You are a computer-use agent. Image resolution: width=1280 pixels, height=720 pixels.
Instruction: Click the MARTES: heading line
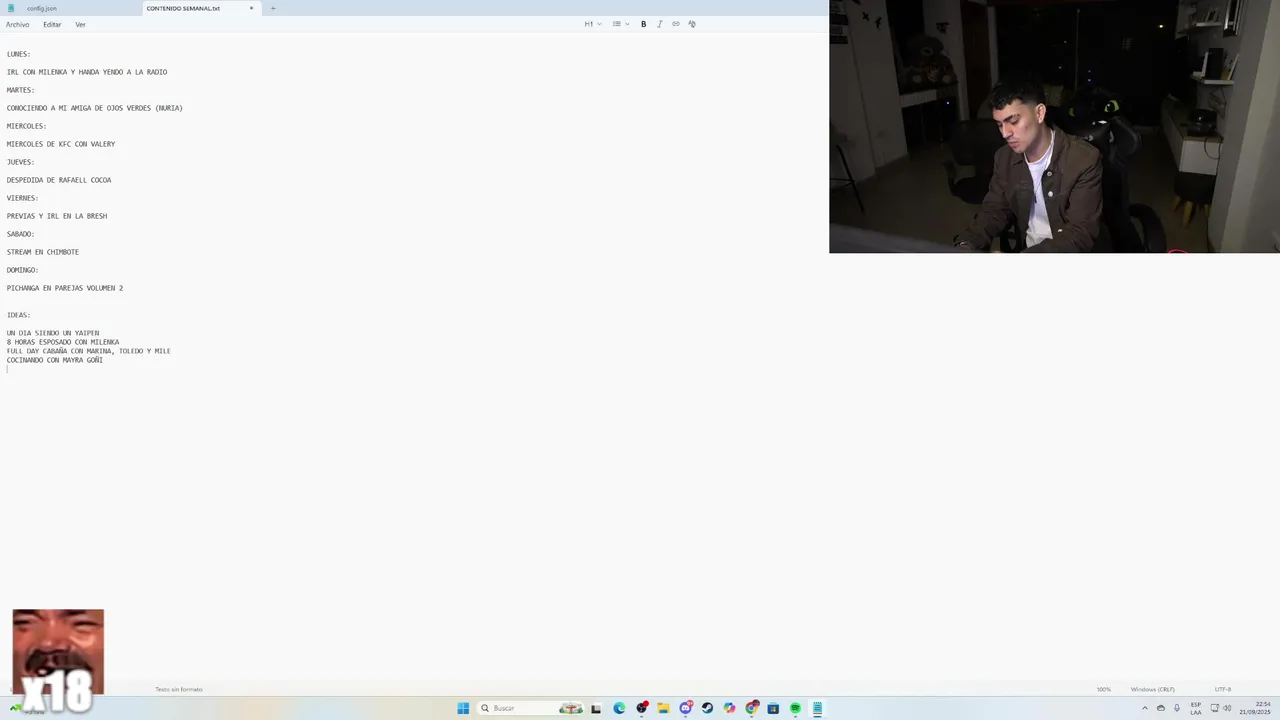tap(21, 90)
